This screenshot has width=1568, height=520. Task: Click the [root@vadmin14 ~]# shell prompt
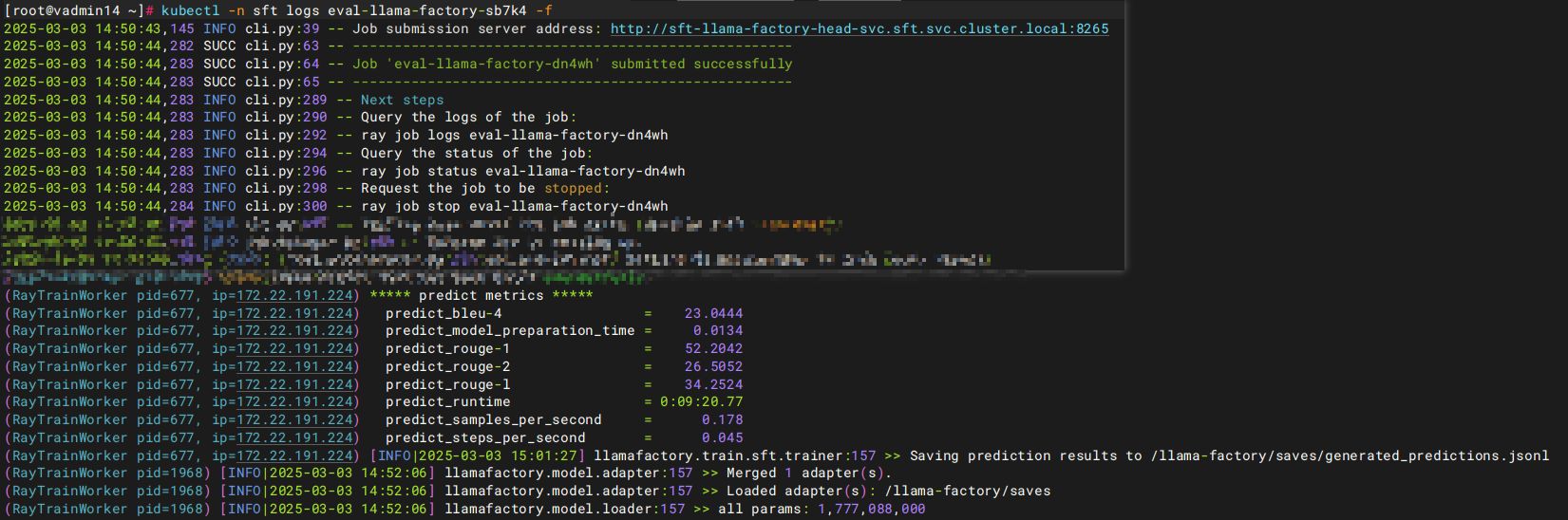tap(79, 10)
